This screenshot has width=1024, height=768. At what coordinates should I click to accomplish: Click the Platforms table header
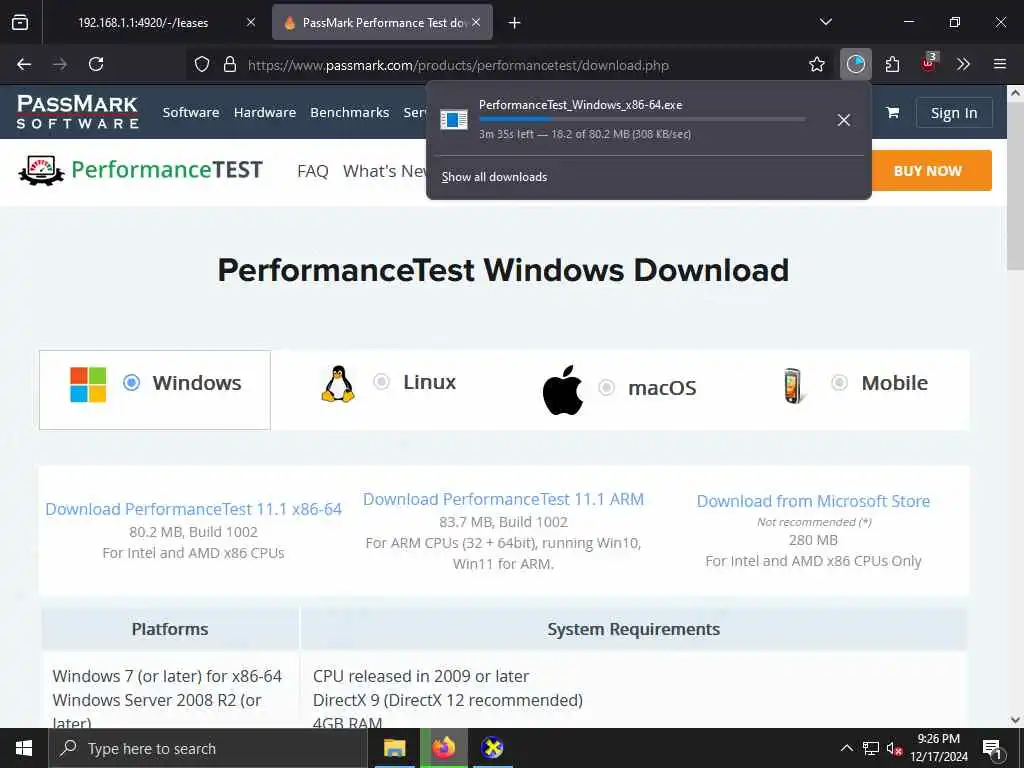pyautogui.click(x=170, y=630)
